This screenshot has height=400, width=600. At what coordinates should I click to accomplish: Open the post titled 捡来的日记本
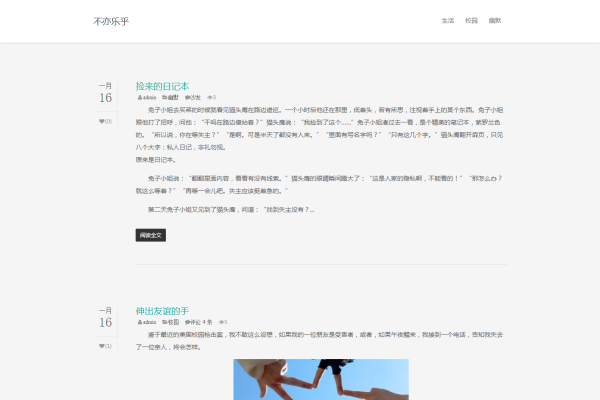coord(162,86)
